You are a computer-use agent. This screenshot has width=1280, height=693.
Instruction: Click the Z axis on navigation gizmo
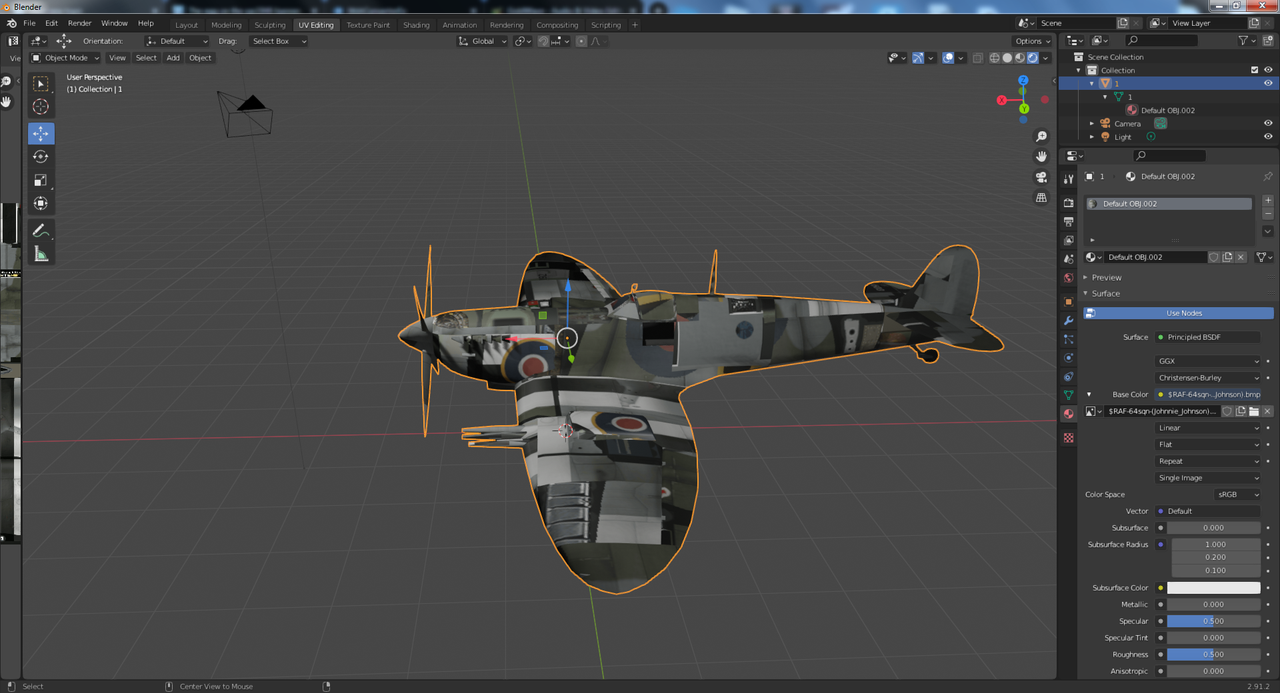point(1023,80)
